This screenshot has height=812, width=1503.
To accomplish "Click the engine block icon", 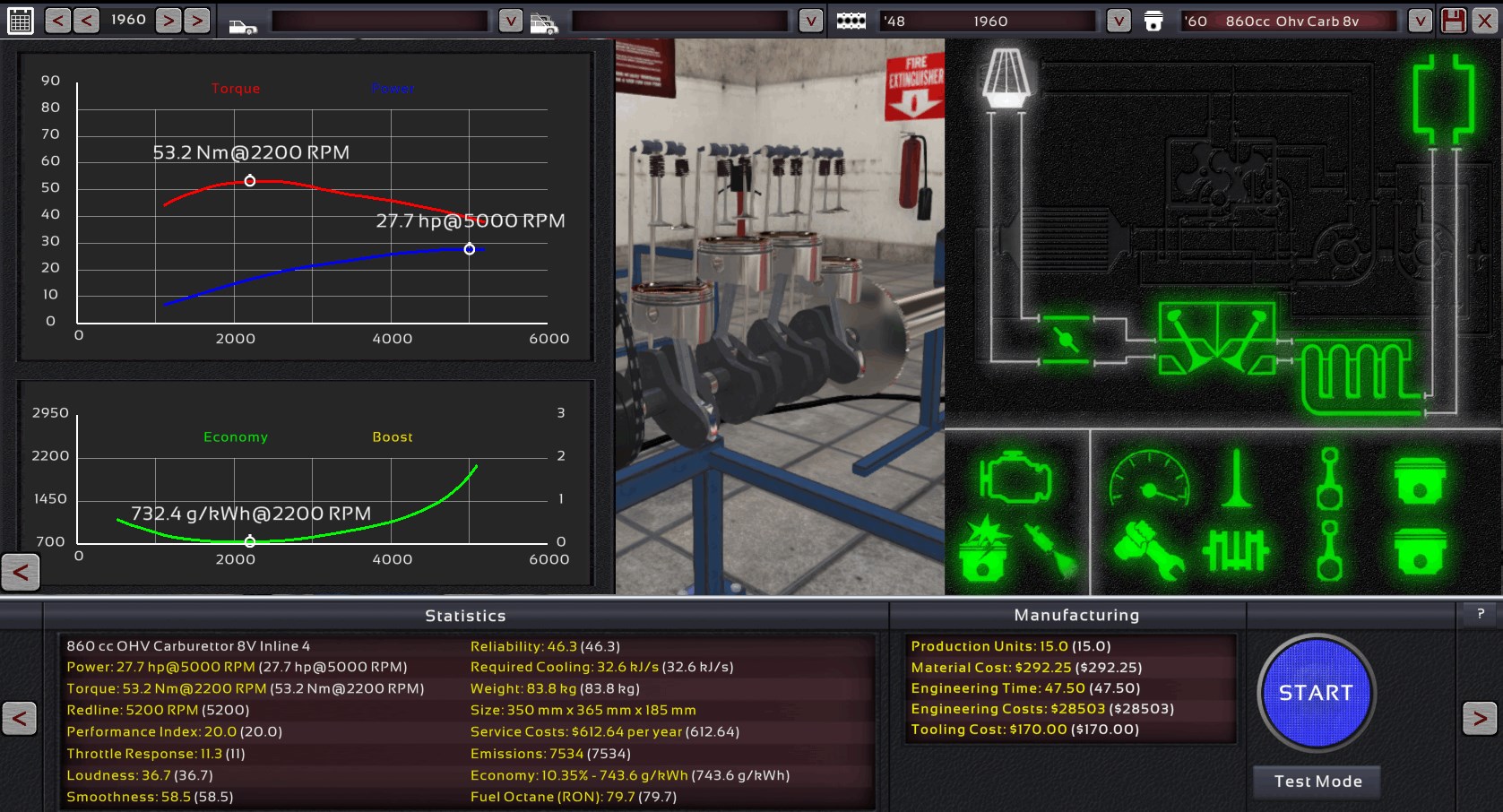I will pyautogui.click(x=1014, y=478).
